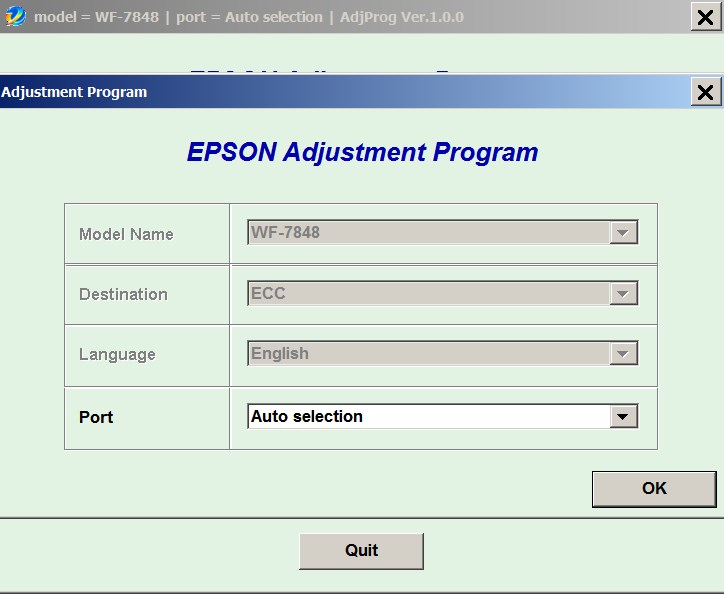This screenshot has height=594, width=724.
Task: Click the English language field
Action: tap(442, 353)
